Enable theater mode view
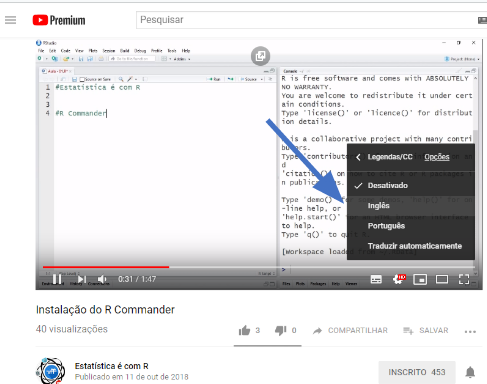This screenshot has height=384, width=487. click(x=442, y=279)
